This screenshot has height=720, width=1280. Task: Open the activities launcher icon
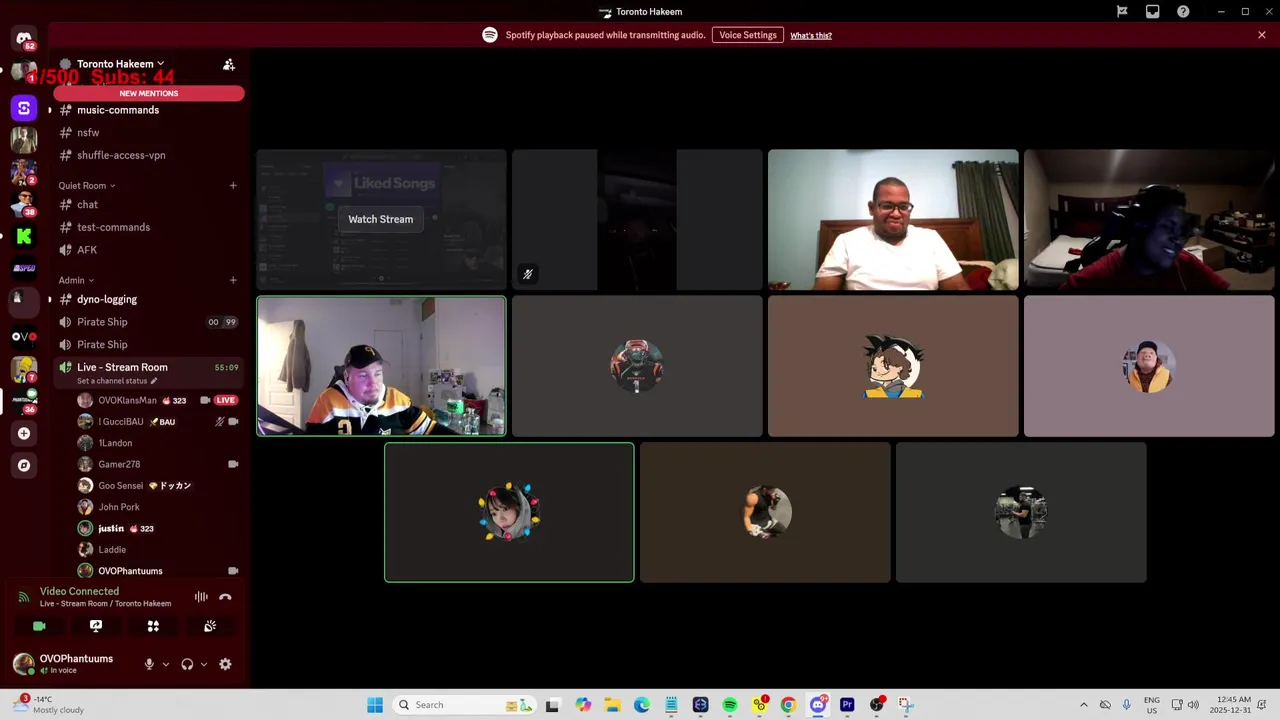153,626
